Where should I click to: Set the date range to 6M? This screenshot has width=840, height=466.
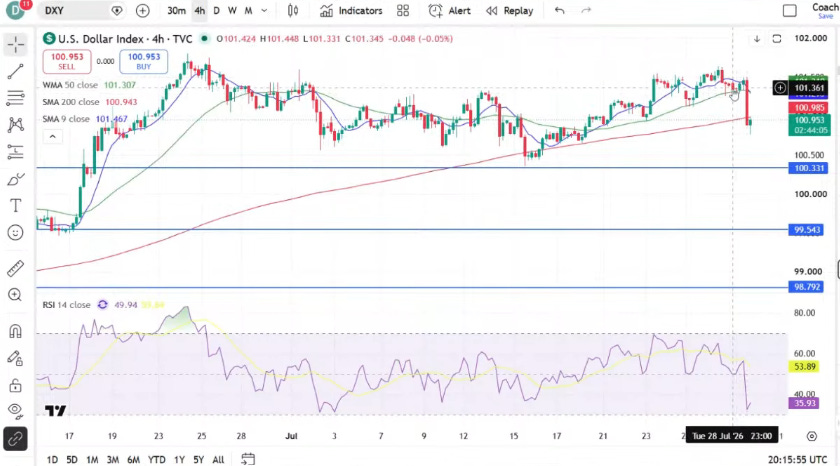133,460
